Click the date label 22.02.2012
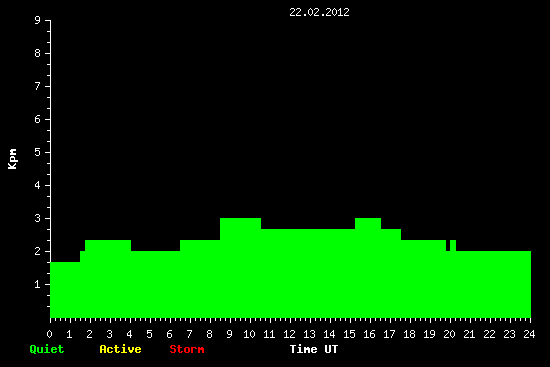Screen dimensions: 550x367 (x=319, y=12)
